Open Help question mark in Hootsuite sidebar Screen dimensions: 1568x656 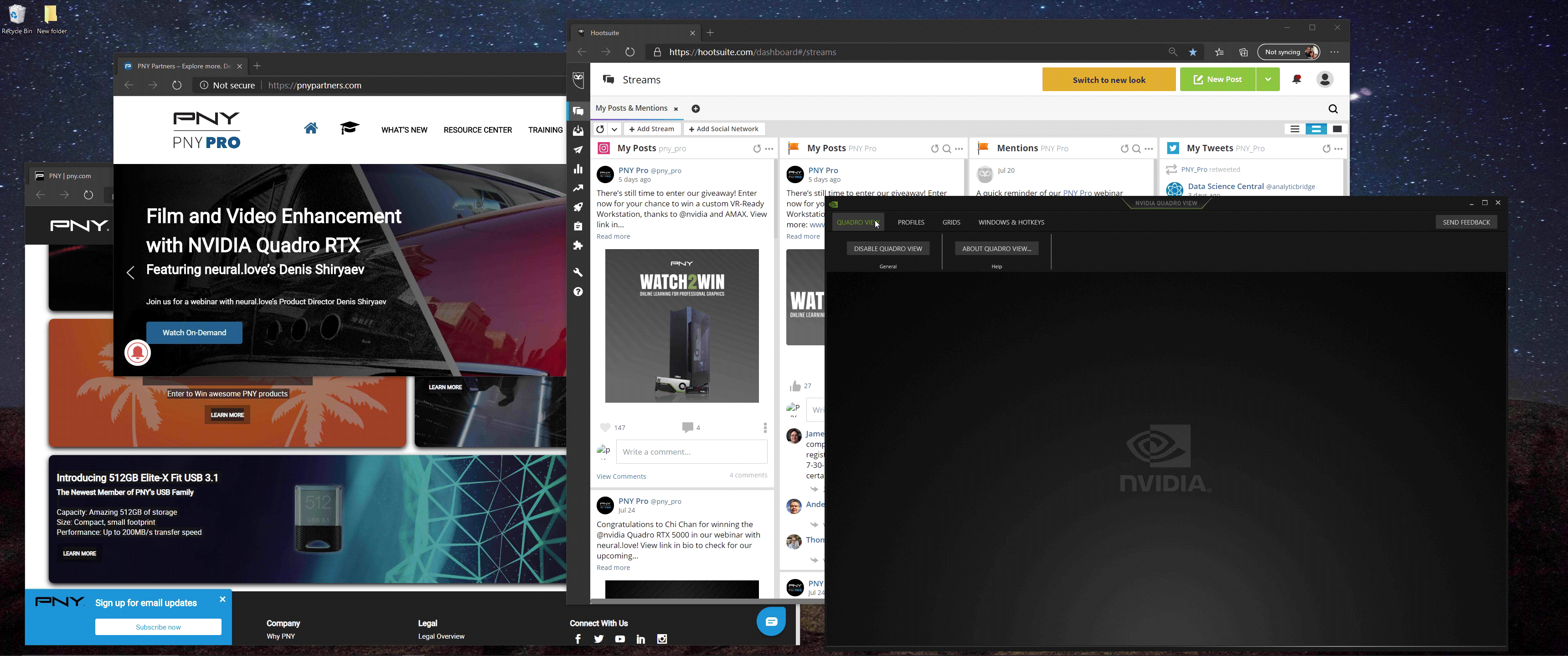[x=578, y=292]
